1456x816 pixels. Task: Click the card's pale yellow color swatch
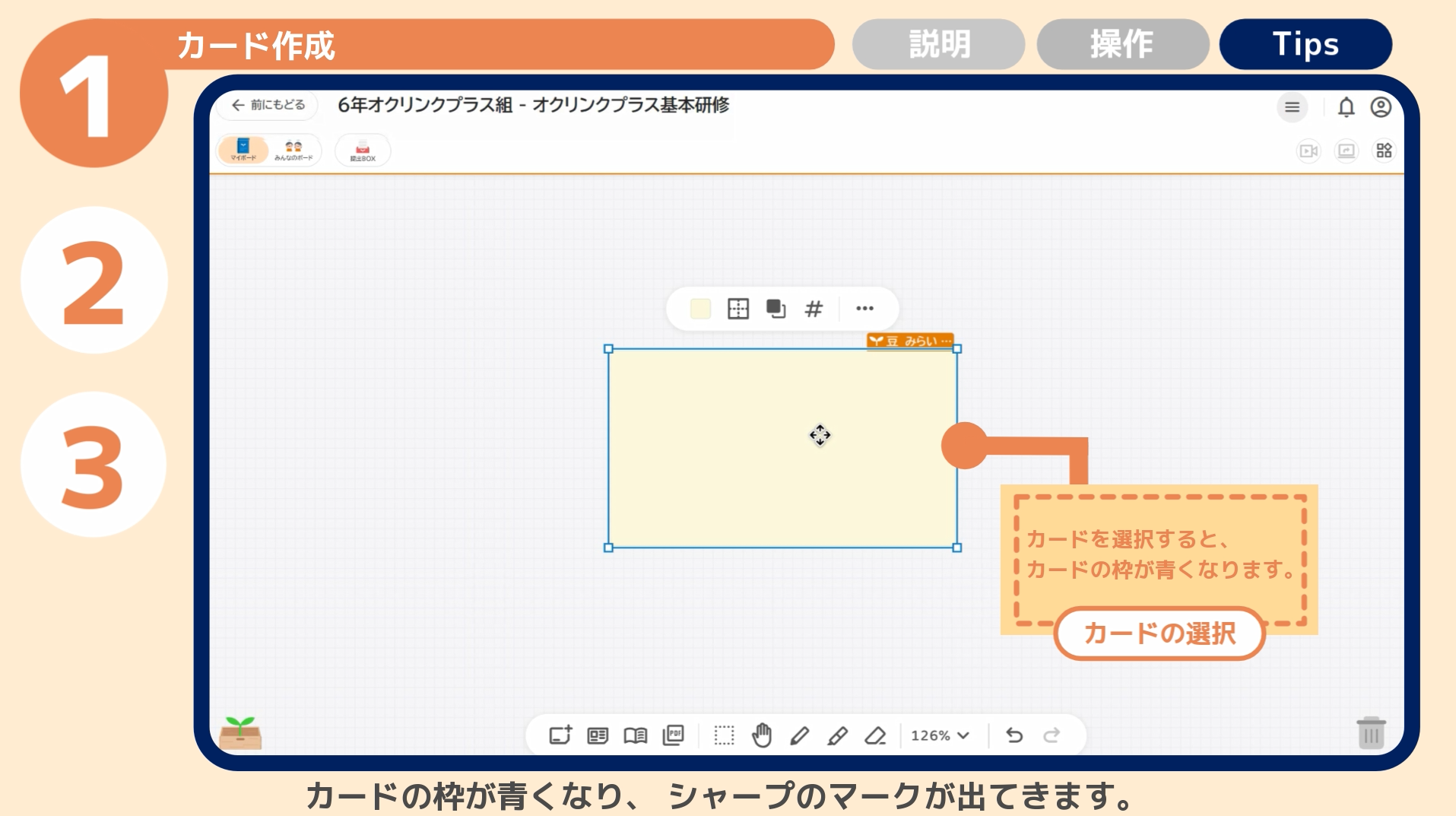(x=699, y=309)
